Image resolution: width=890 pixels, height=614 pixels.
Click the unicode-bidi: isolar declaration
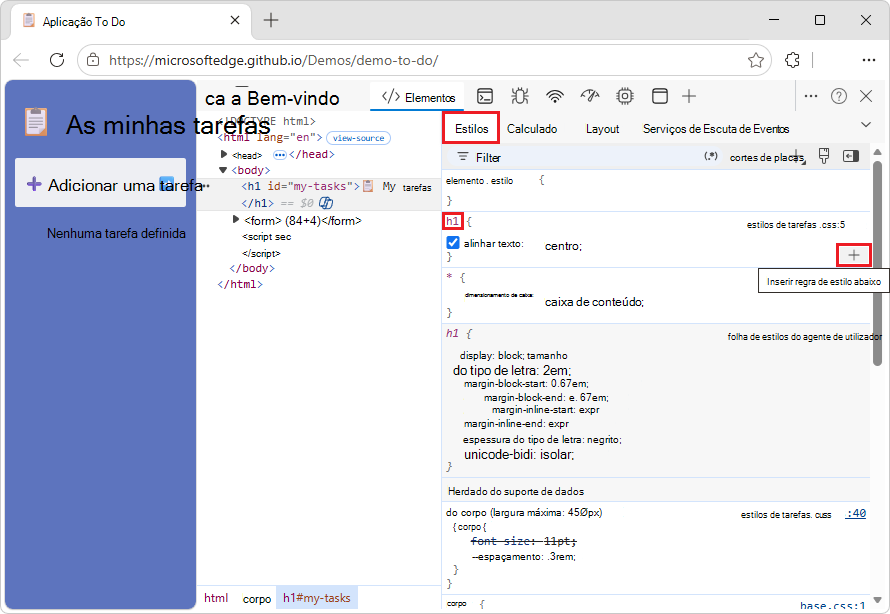tap(519, 455)
